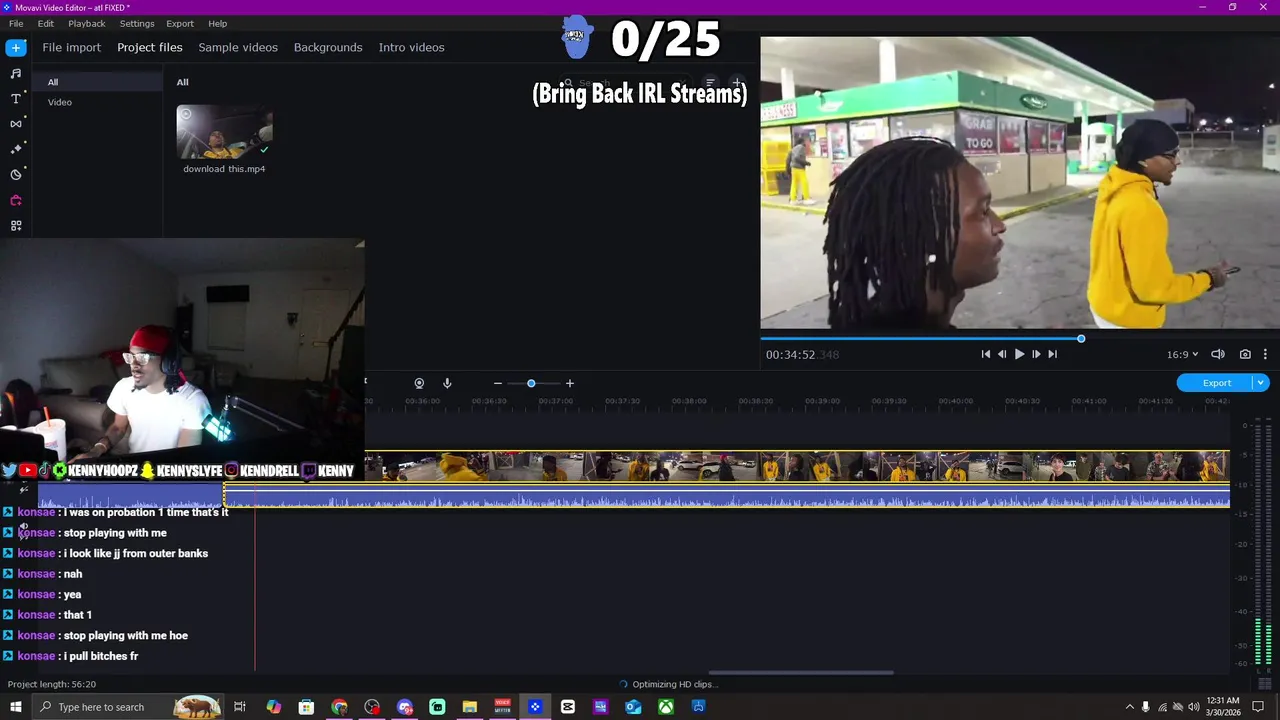Screen dimensions: 1280x720
Task: Open the Export menu in menu bar
Action: (180, 23)
